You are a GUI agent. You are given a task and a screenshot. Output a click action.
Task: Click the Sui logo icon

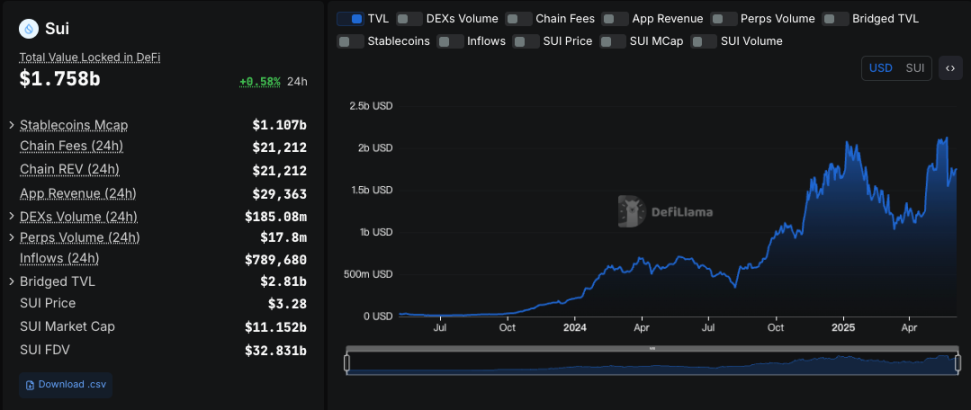28,28
